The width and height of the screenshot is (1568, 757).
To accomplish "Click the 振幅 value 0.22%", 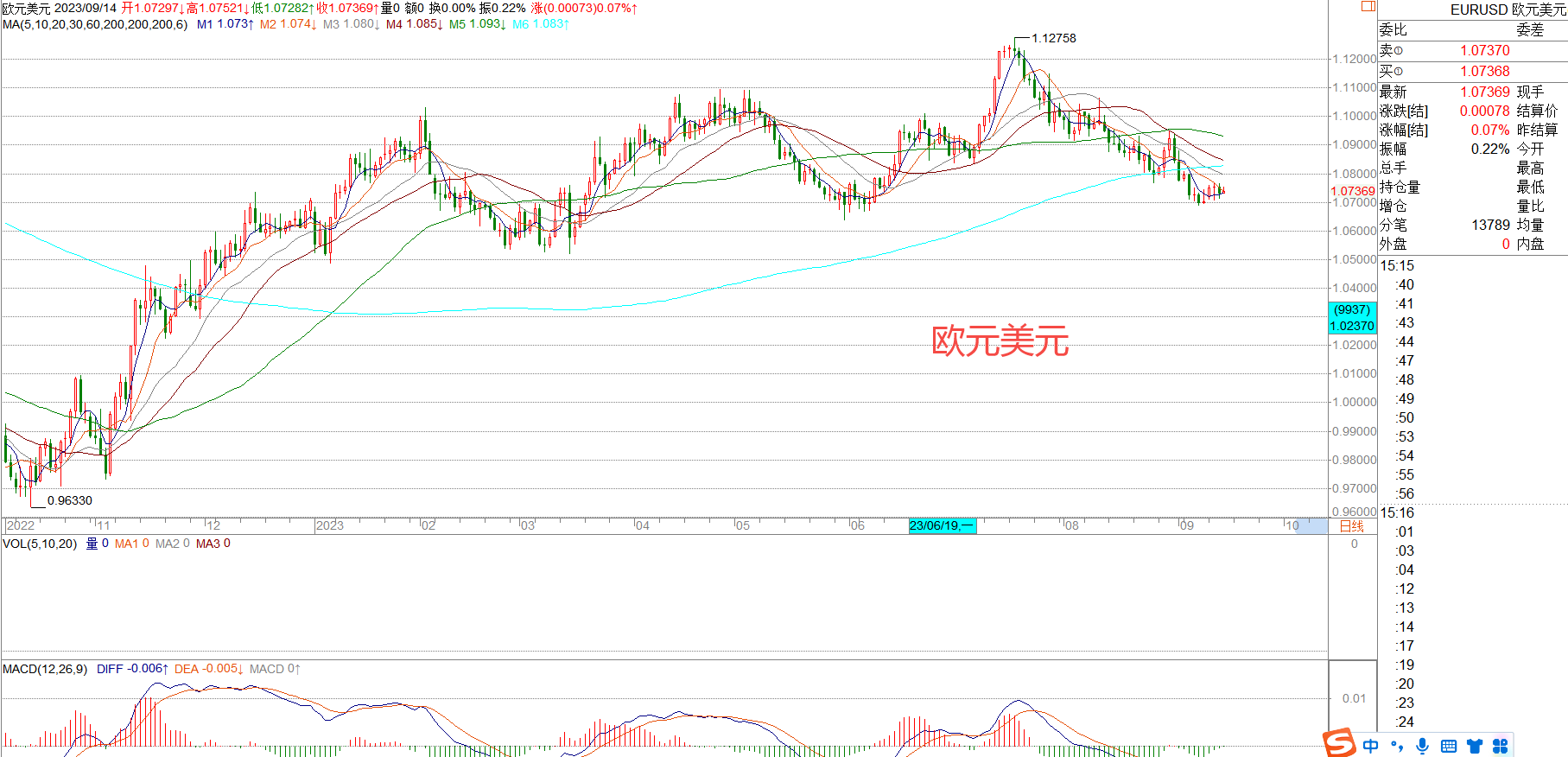I will pyautogui.click(x=1490, y=149).
